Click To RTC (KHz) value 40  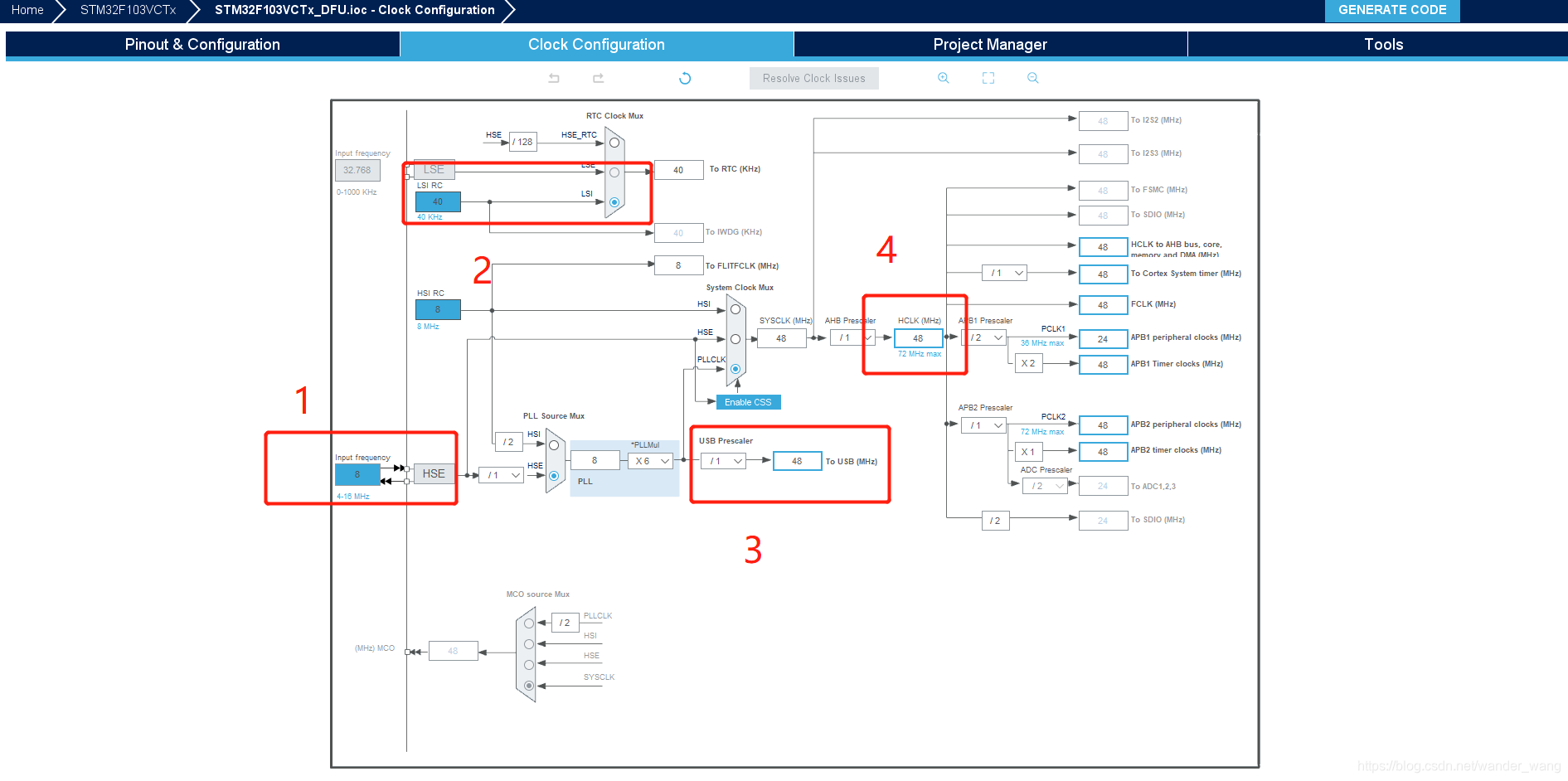(x=678, y=170)
